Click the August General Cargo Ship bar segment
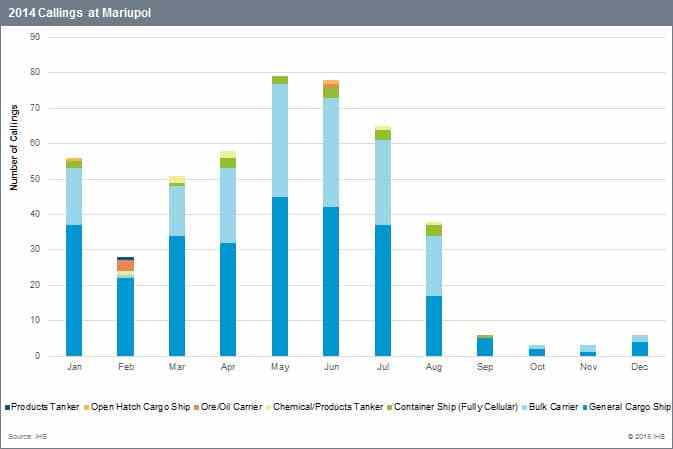The width and height of the screenshot is (673, 449). pyautogui.click(x=434, y=326)
